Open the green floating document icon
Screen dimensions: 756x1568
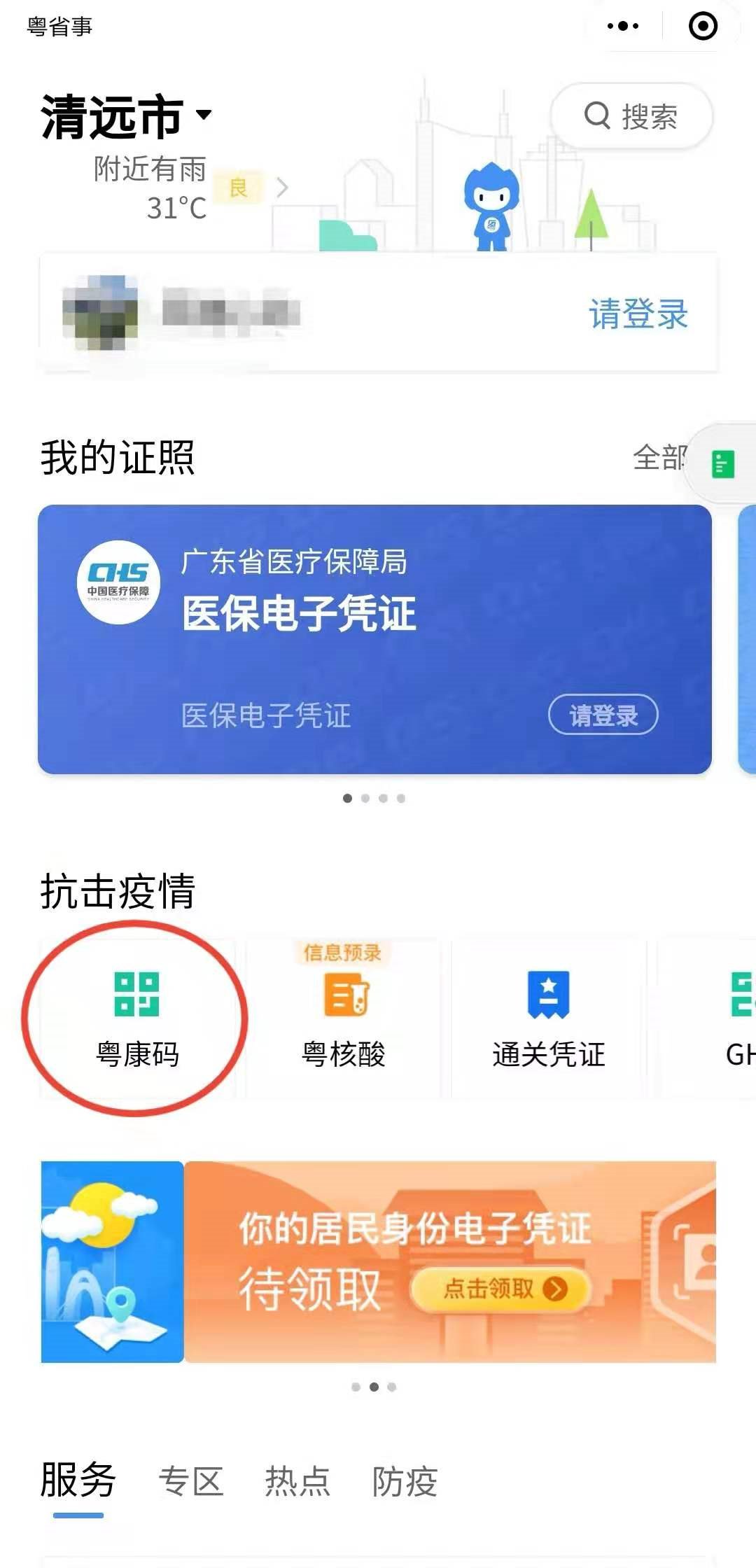722,464
